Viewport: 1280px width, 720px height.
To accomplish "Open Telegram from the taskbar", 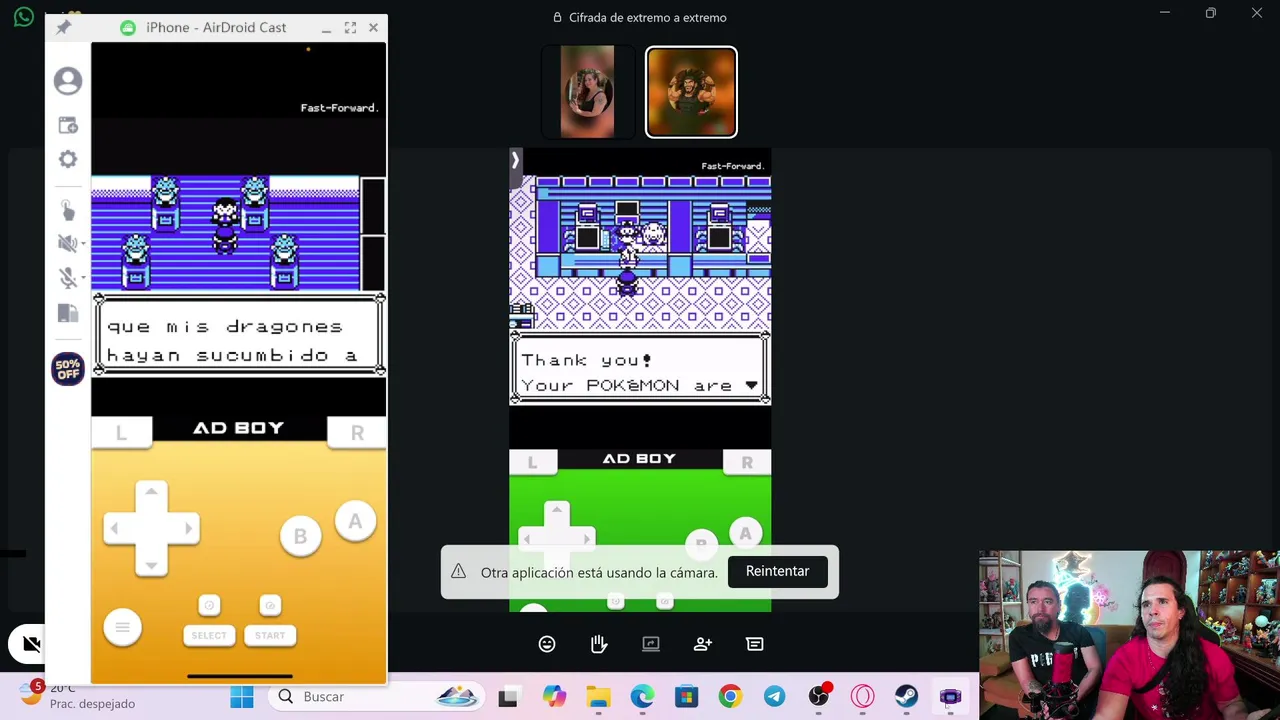I will (774, 697).
